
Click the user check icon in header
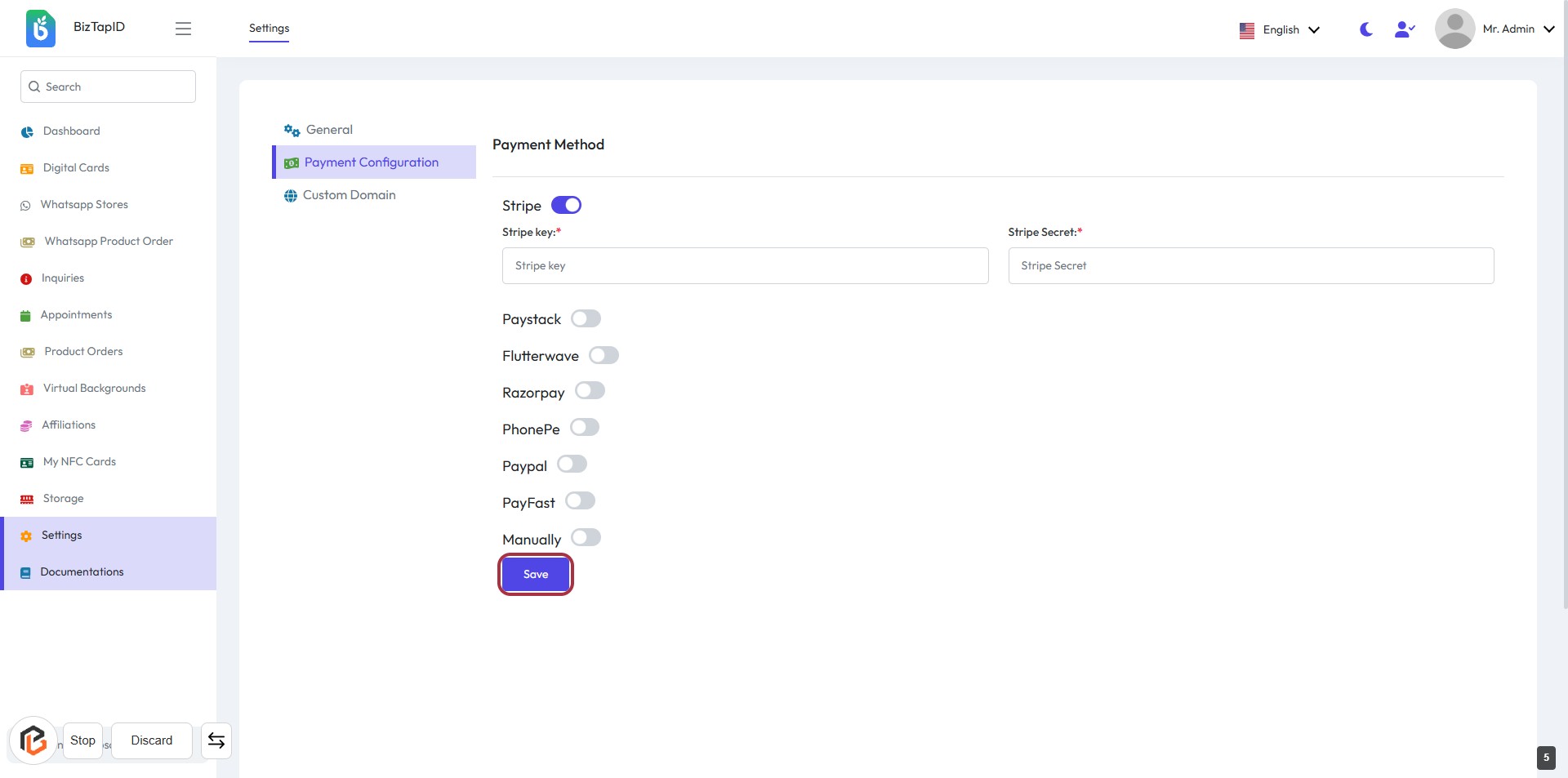1404,29
